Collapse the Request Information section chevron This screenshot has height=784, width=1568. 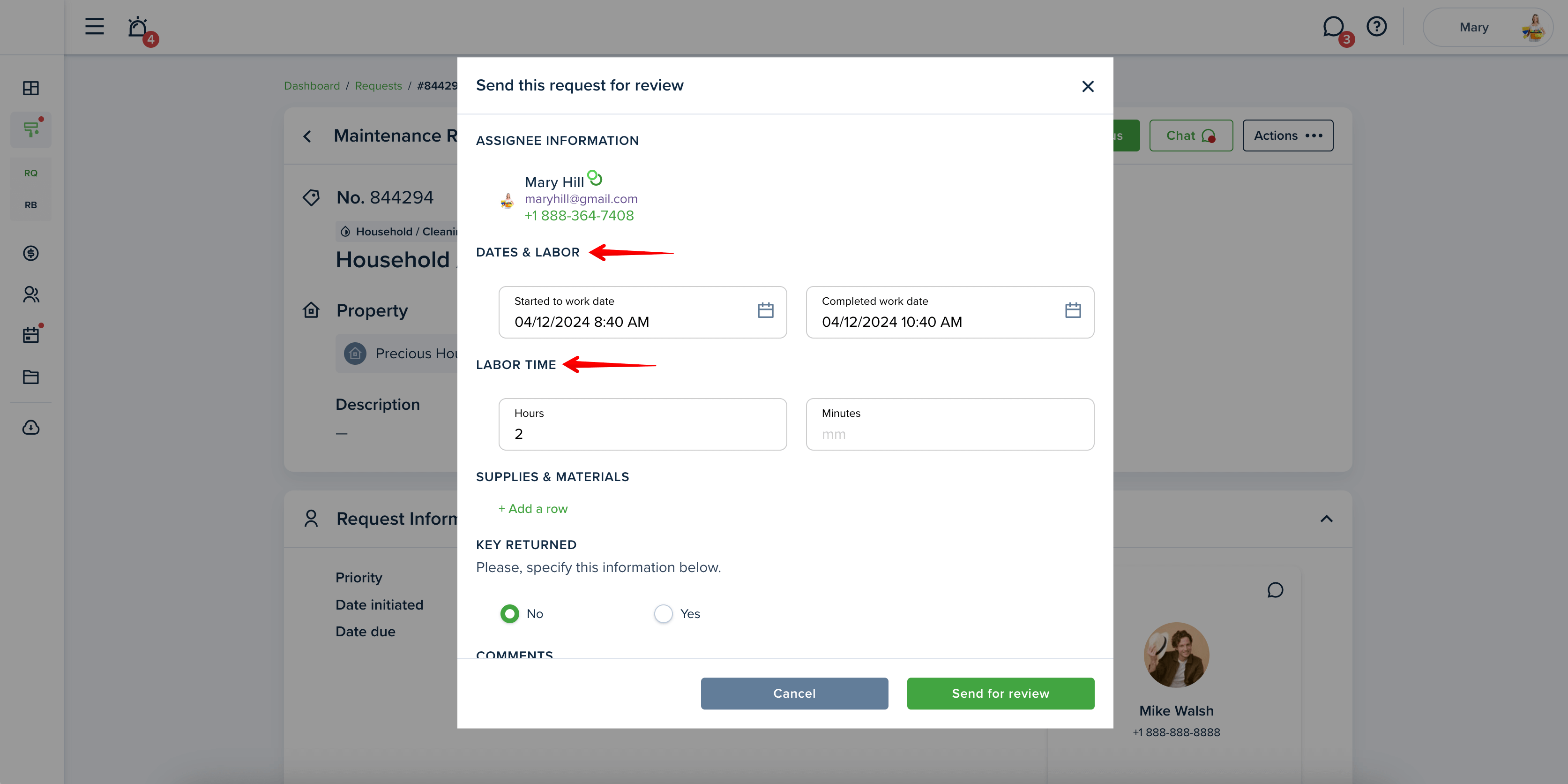pyautogui.click(x=1326, y=519)
